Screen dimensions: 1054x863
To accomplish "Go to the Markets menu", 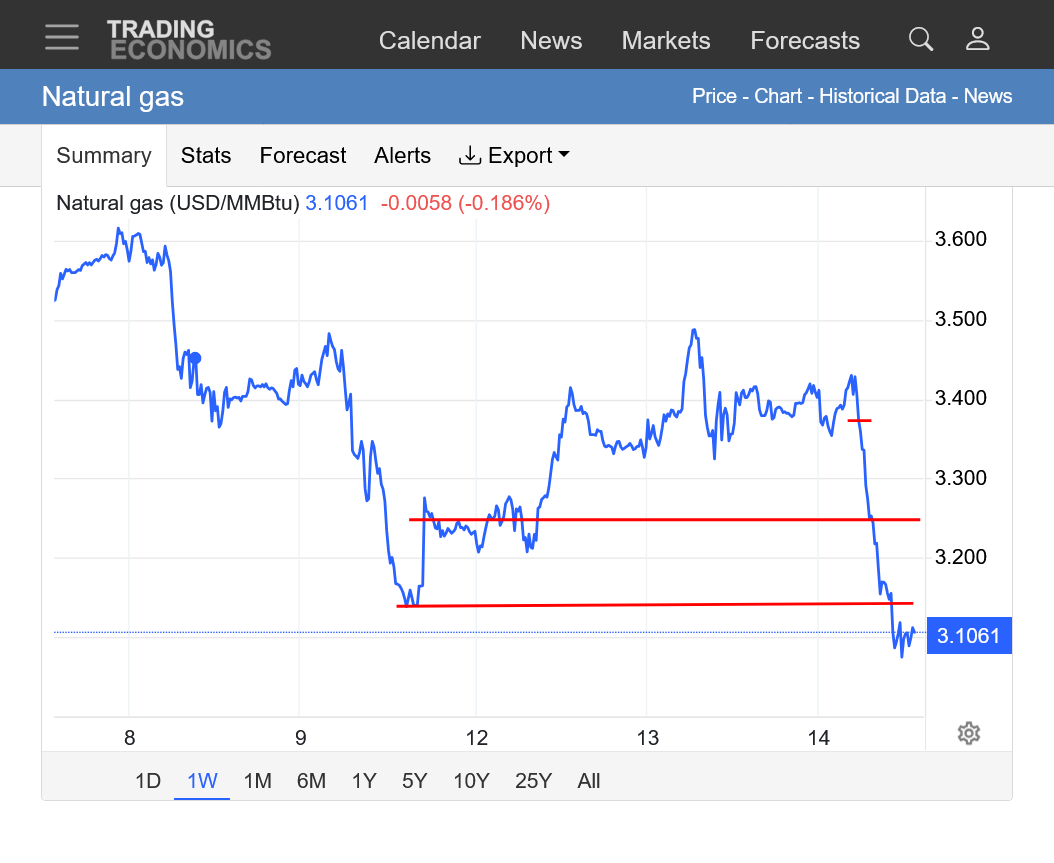I will [666, 41].
